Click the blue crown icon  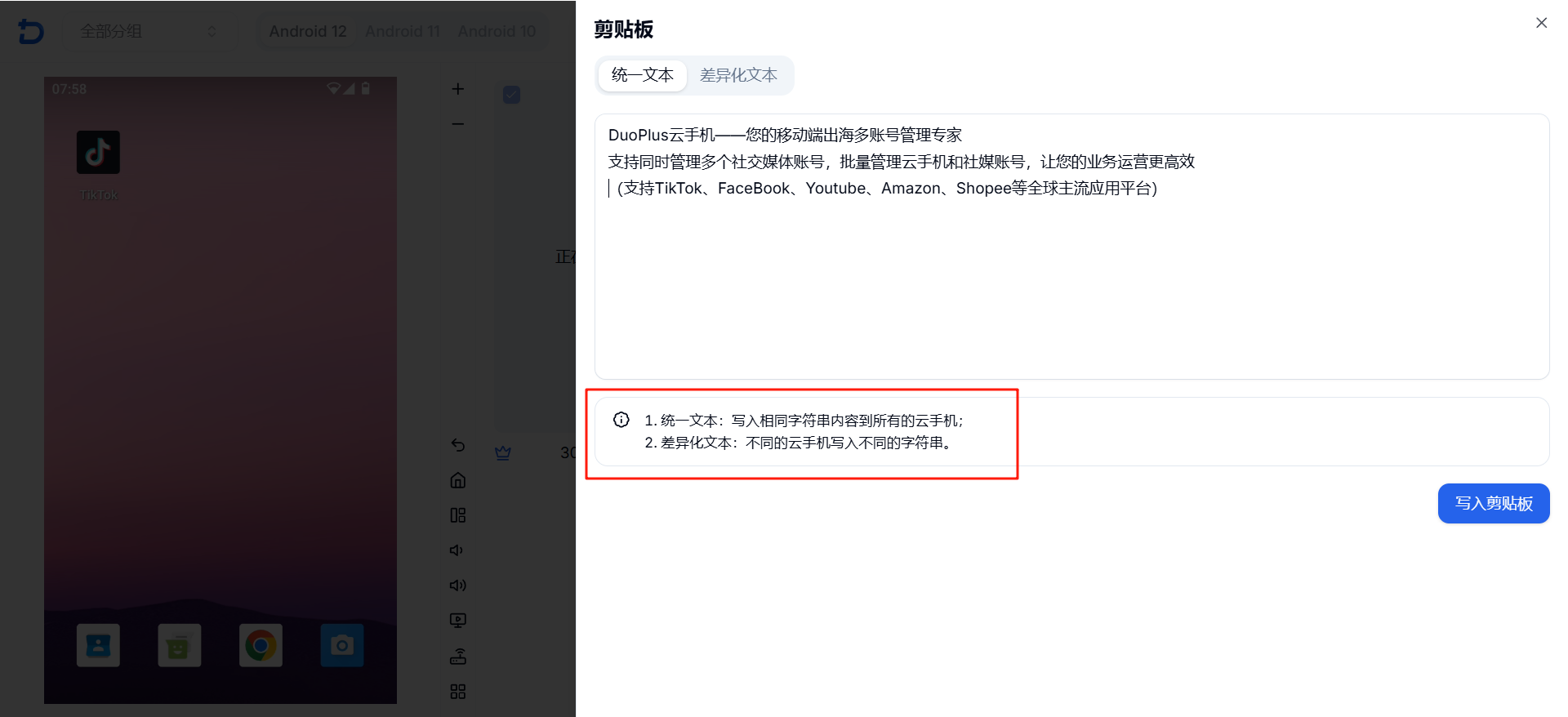click(503, 452)
